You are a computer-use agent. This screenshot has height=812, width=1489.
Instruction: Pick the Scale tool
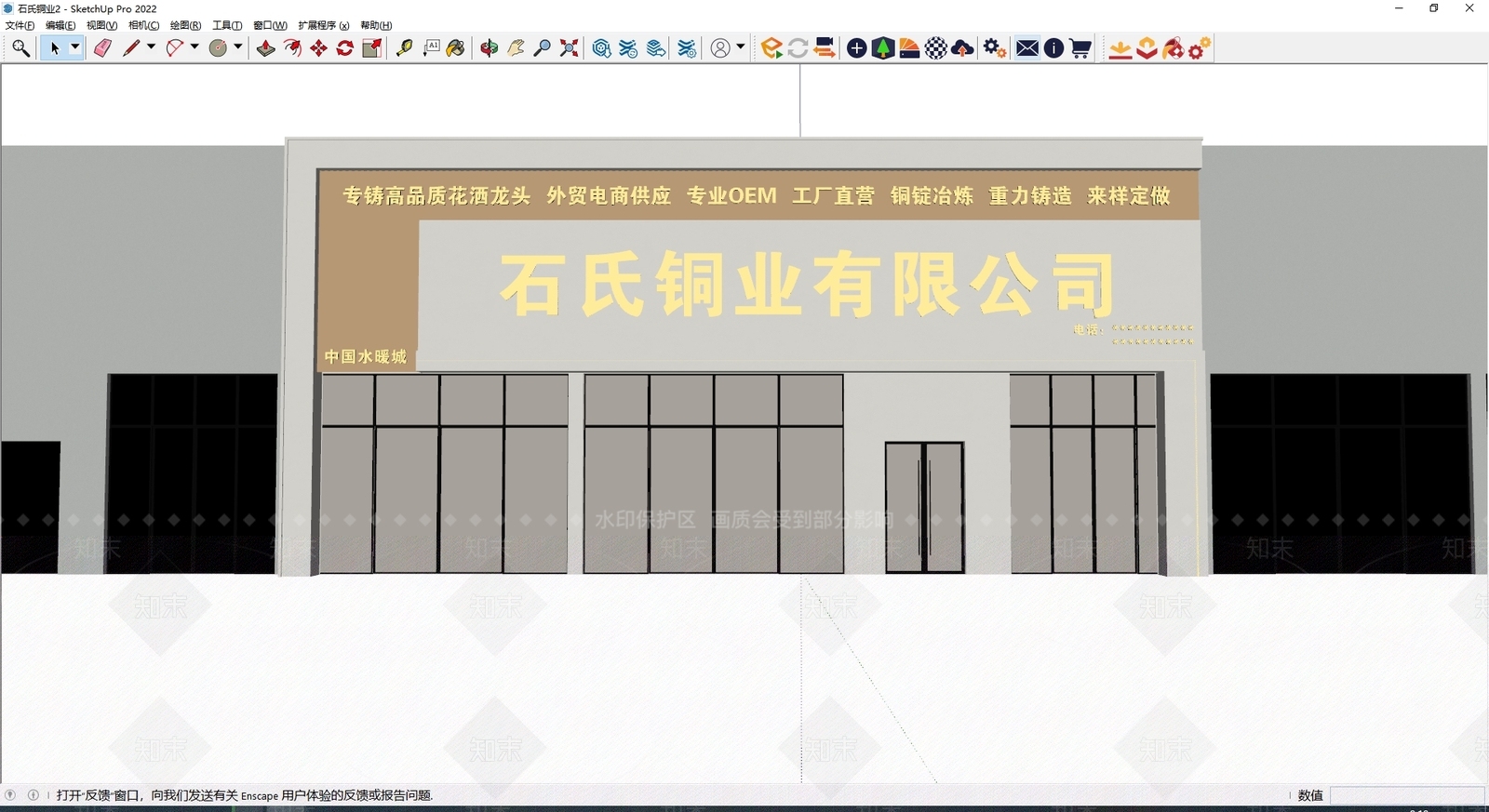(x=371, y=48)
